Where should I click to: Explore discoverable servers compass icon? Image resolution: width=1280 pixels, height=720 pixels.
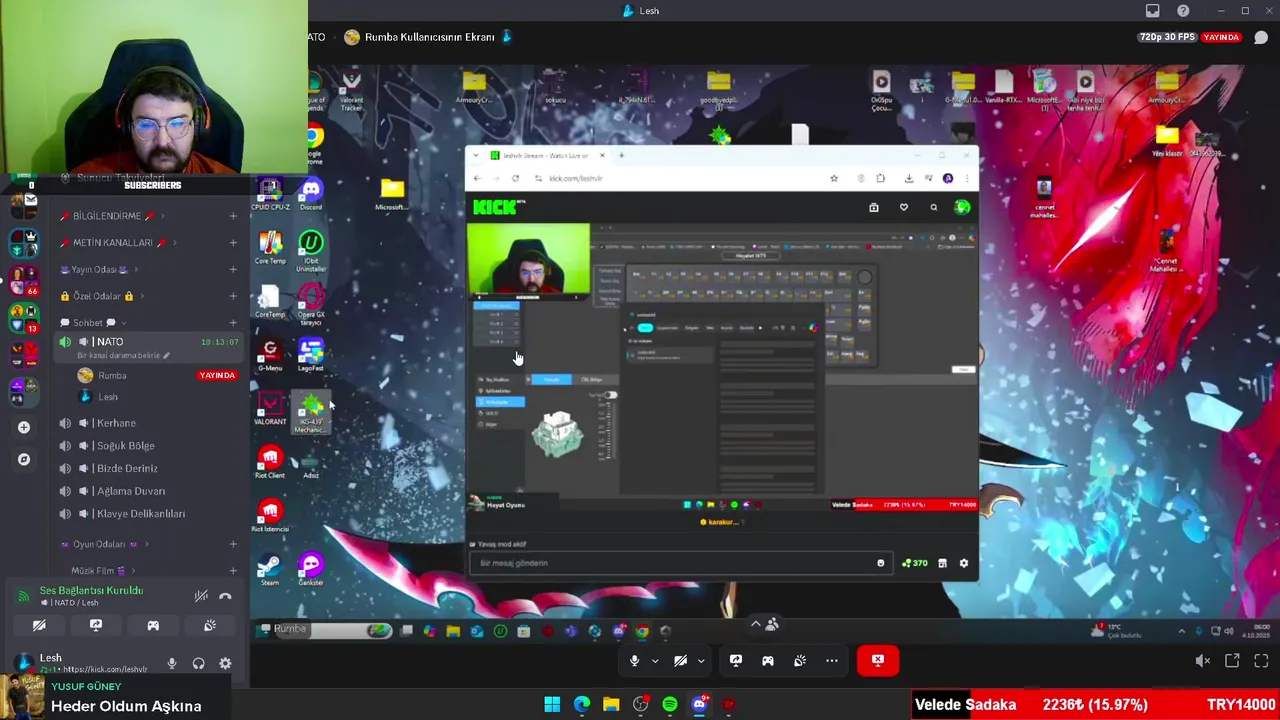pos(24,459)
